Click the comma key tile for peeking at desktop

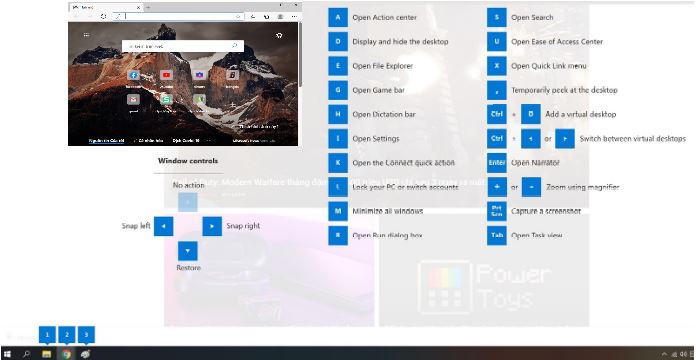pos(497,90)
